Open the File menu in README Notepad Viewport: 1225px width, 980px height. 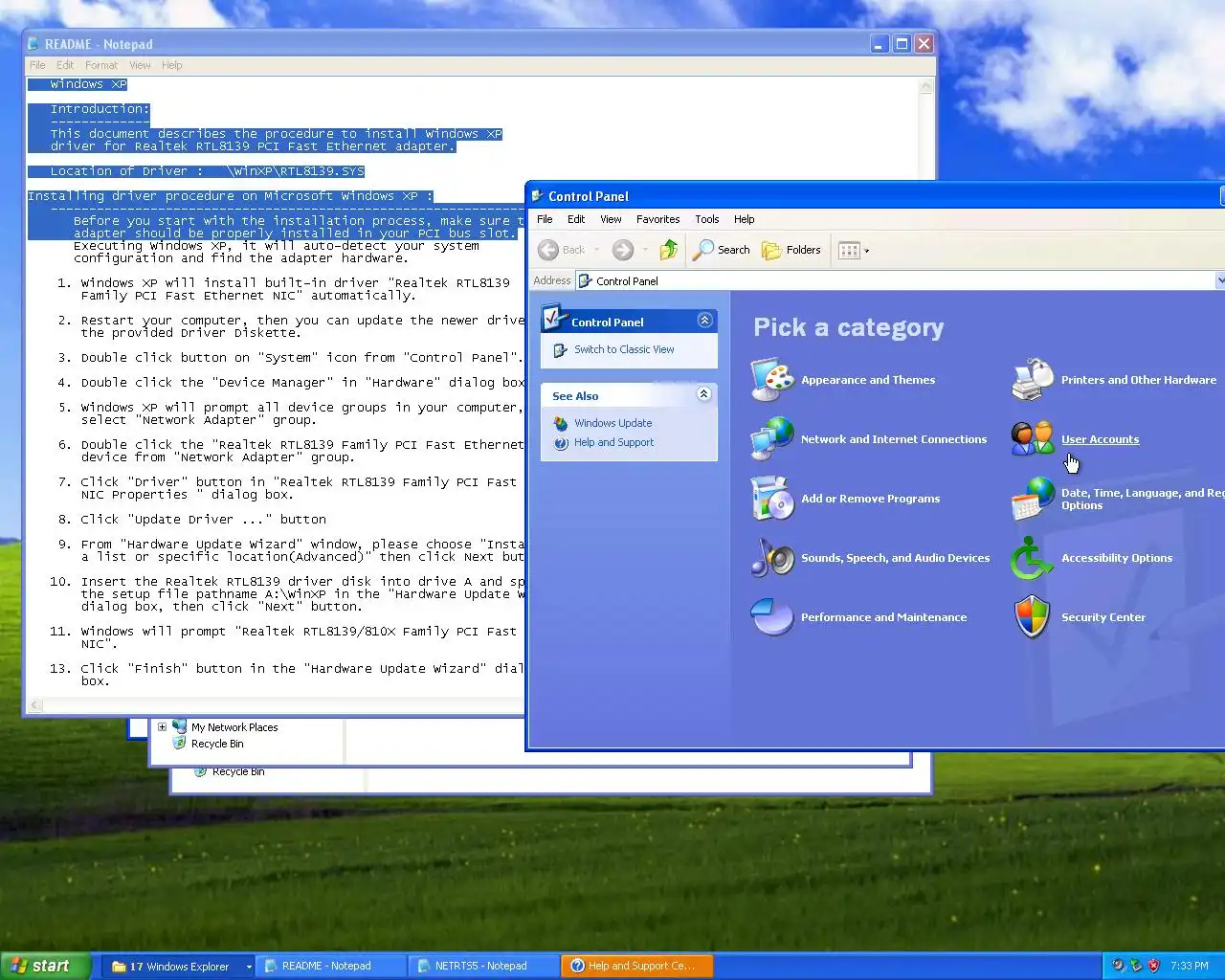pyautogui.click(x=37, y=65)
